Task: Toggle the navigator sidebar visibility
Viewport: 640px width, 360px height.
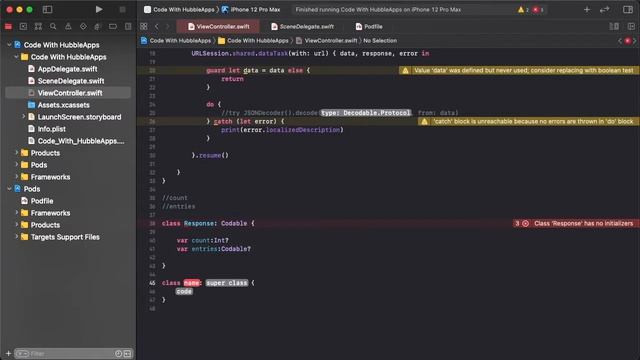Action: point(47,9)
